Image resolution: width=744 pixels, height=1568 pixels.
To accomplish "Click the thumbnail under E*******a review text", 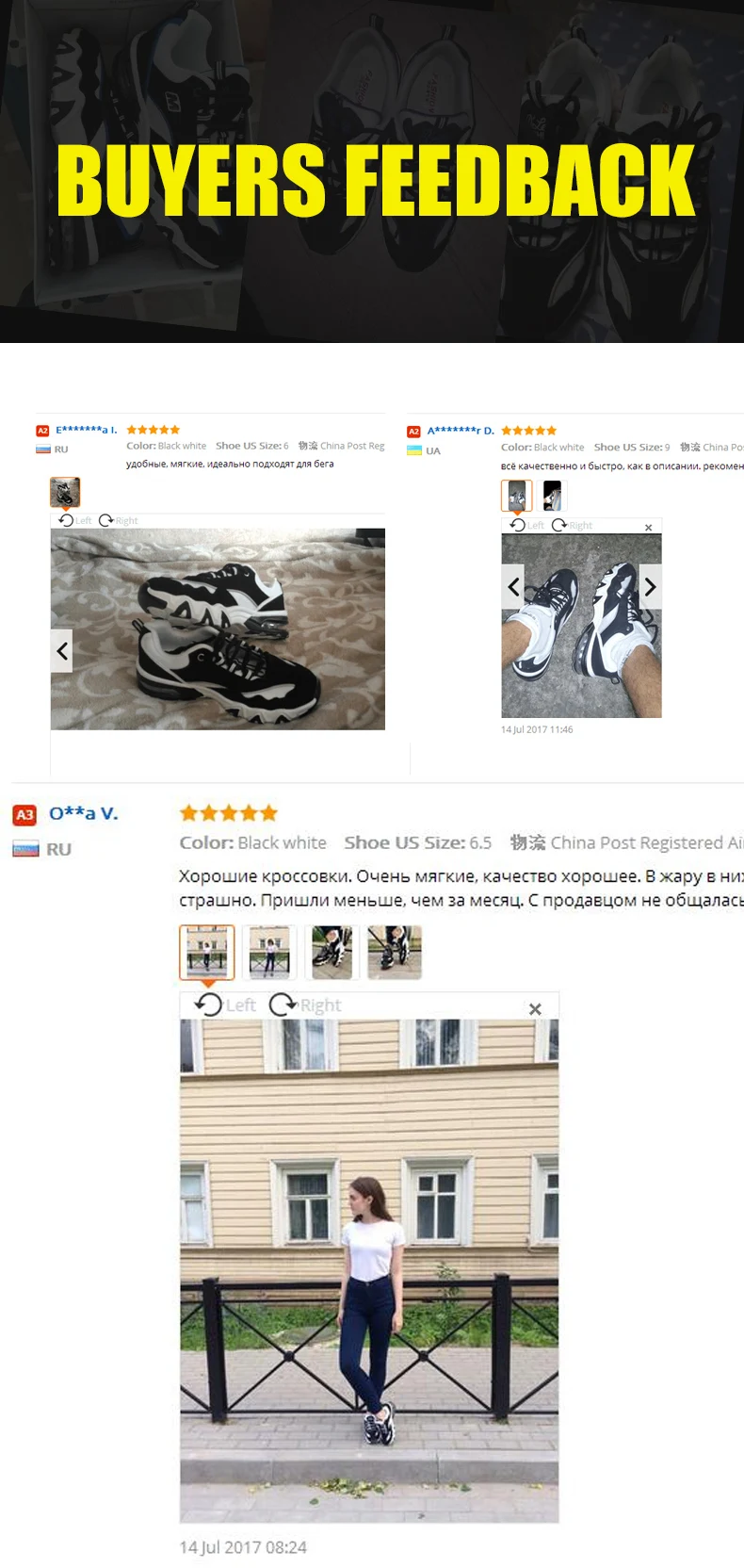I will tap(65, 492).
